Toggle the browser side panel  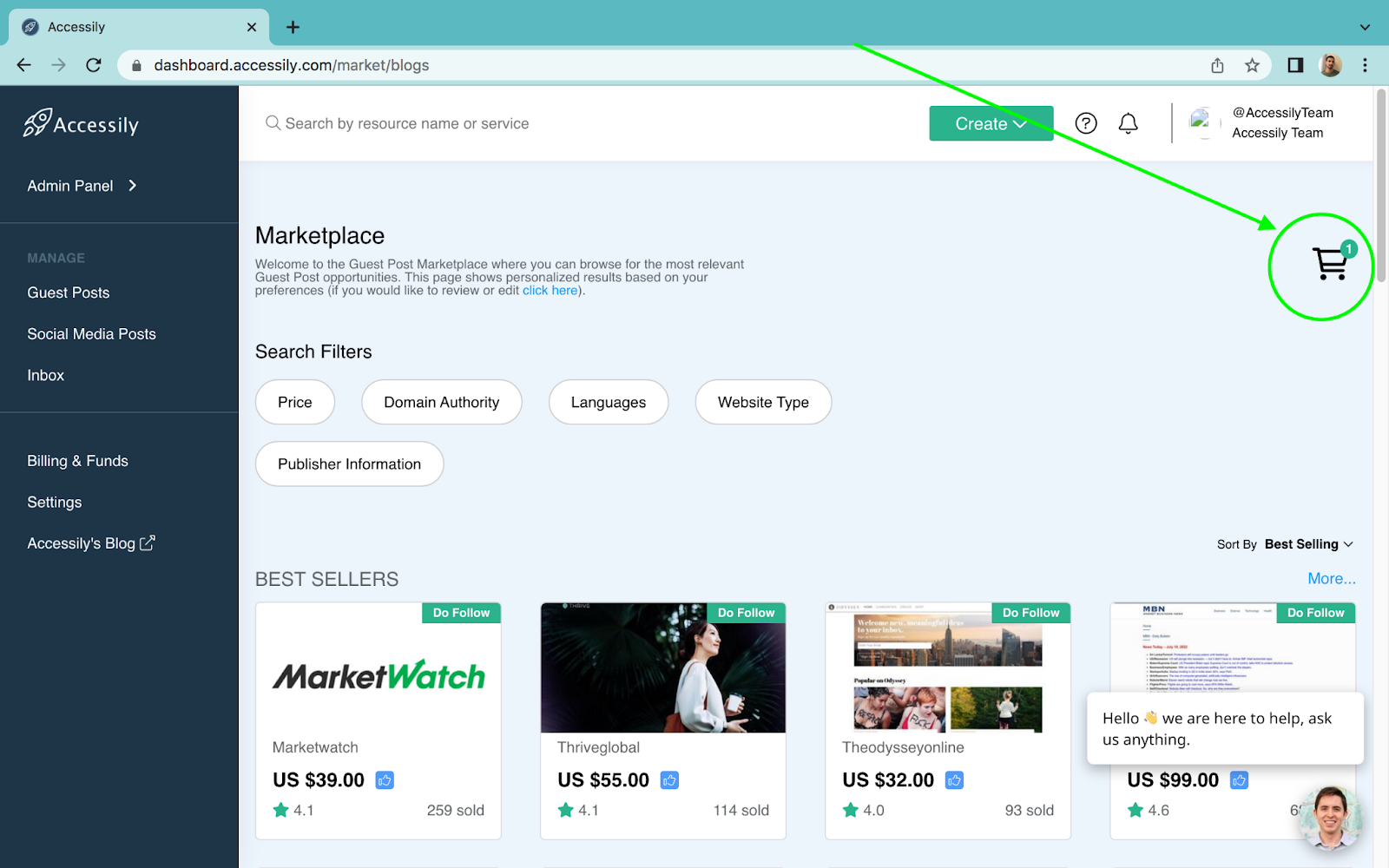1295,65
